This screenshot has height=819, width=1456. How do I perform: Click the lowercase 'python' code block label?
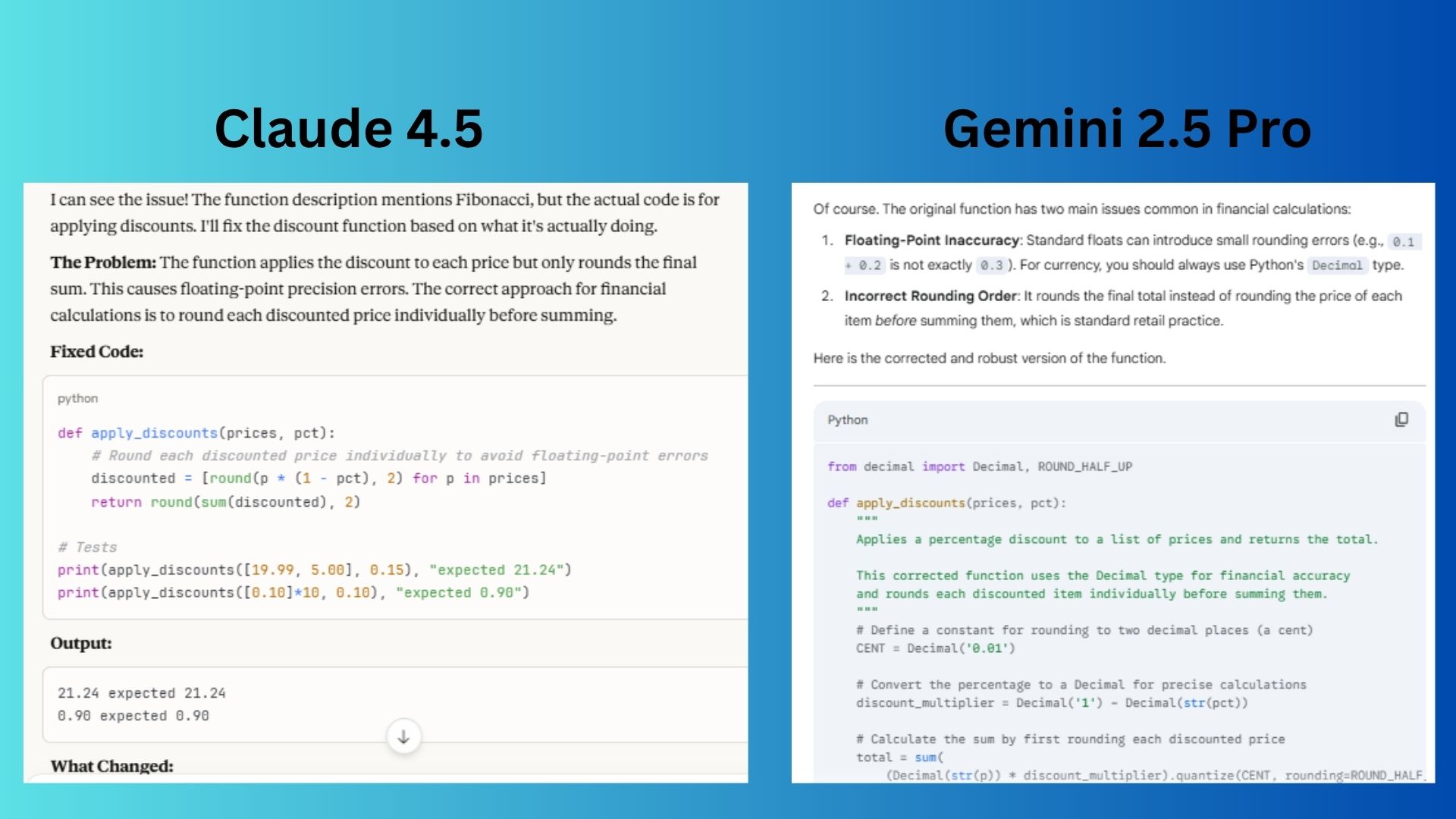coord(77,399)
